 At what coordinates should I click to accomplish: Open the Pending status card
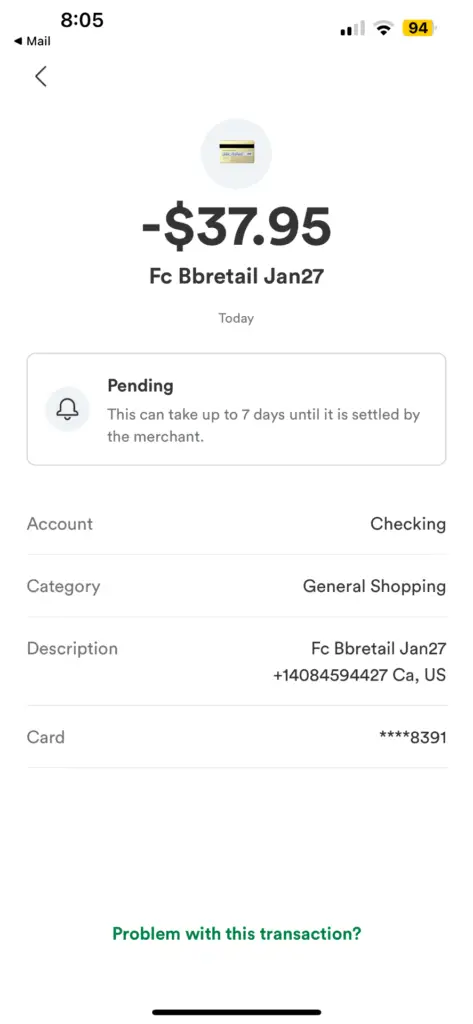236,409
